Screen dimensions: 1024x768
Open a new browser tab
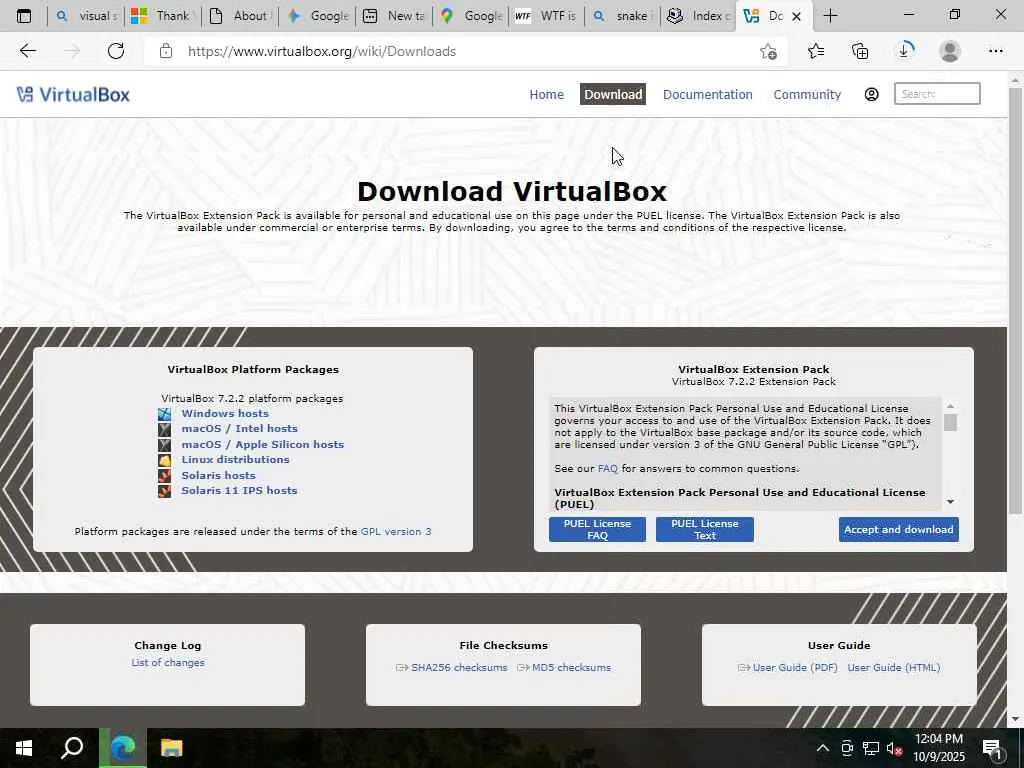tap(830, 16)
